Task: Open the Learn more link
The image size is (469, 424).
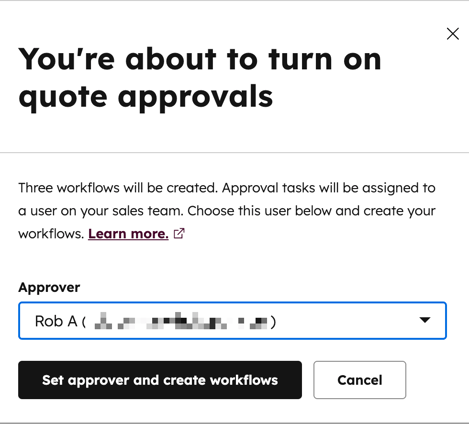Action: pyautogui.click(x=128, y=234)
